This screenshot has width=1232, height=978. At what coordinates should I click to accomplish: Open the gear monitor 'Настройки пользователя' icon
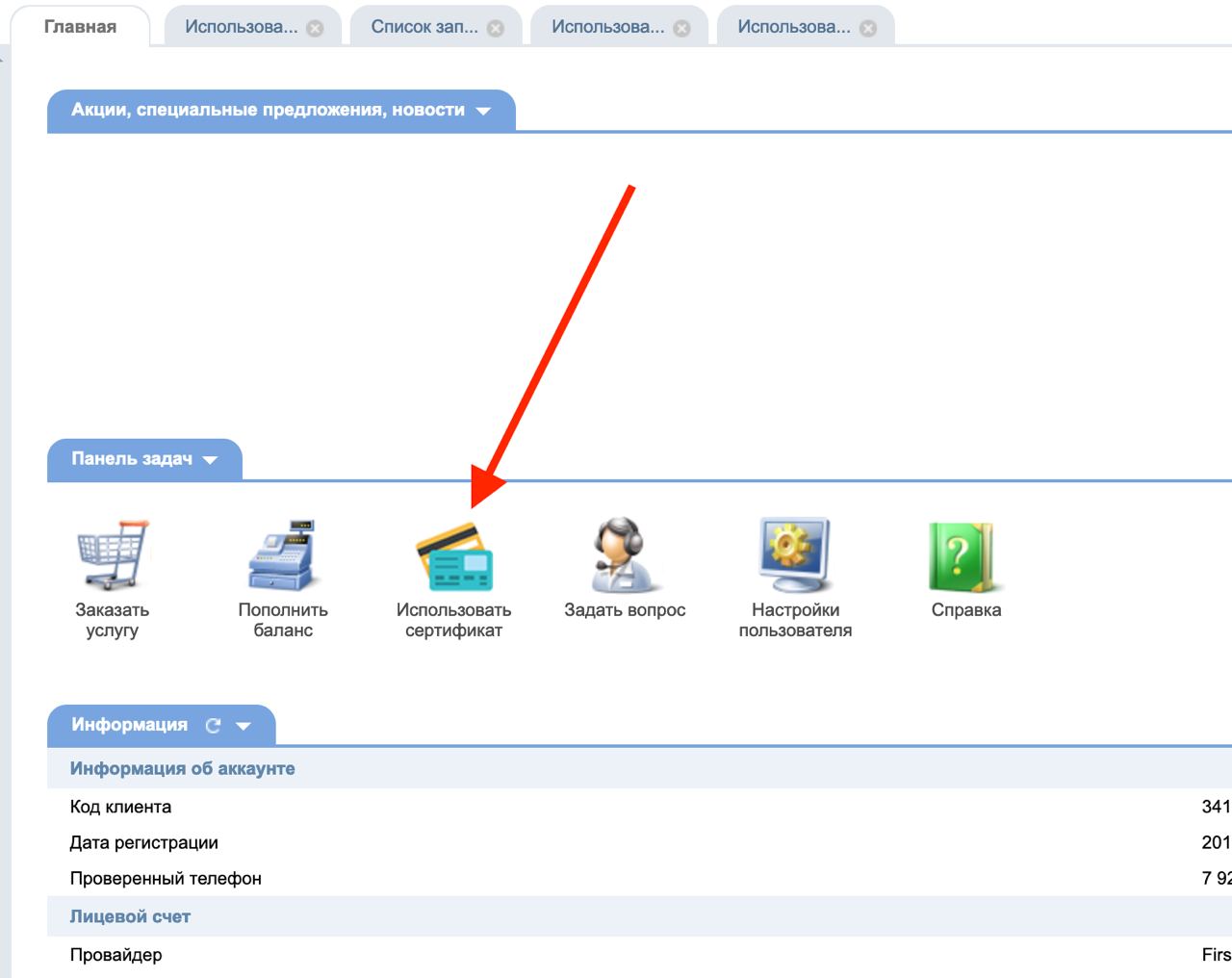click(x=795, y=555)
